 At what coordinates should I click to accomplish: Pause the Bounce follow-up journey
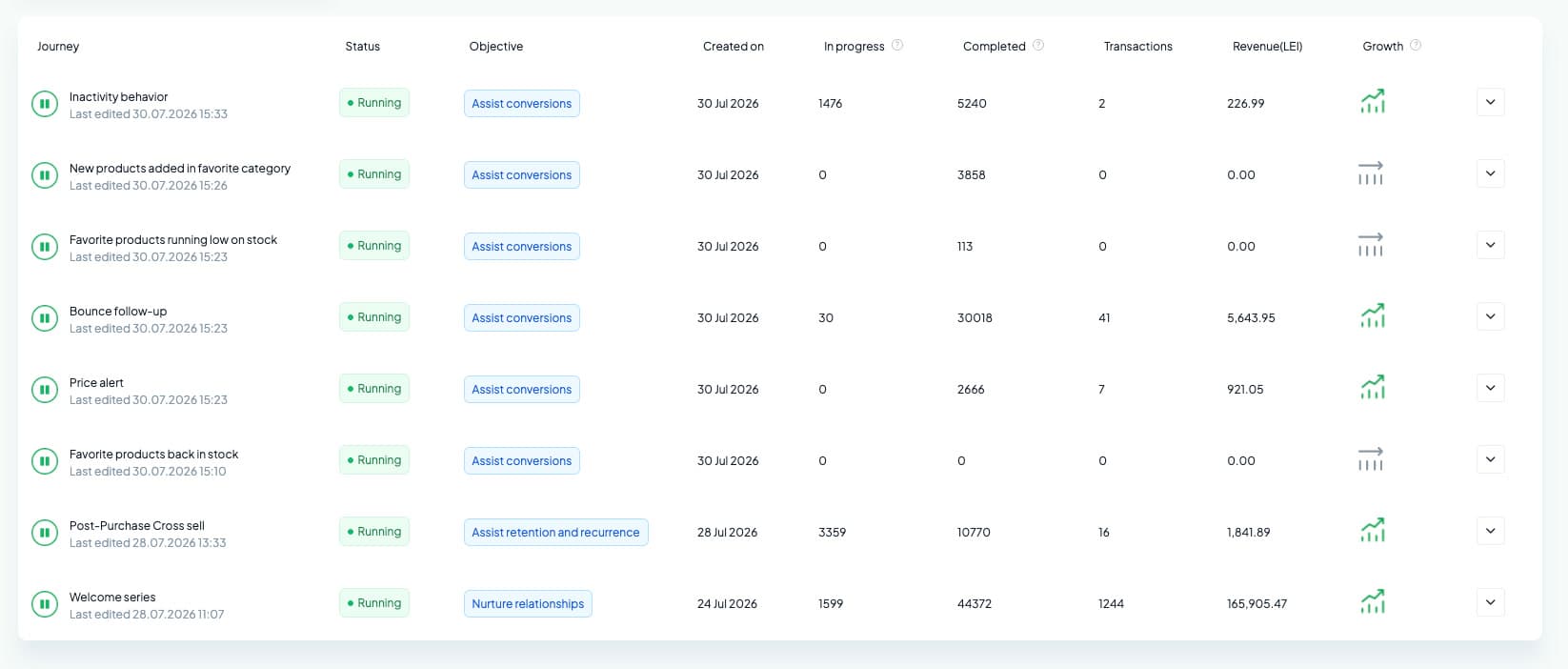click(x=45, y=317)
